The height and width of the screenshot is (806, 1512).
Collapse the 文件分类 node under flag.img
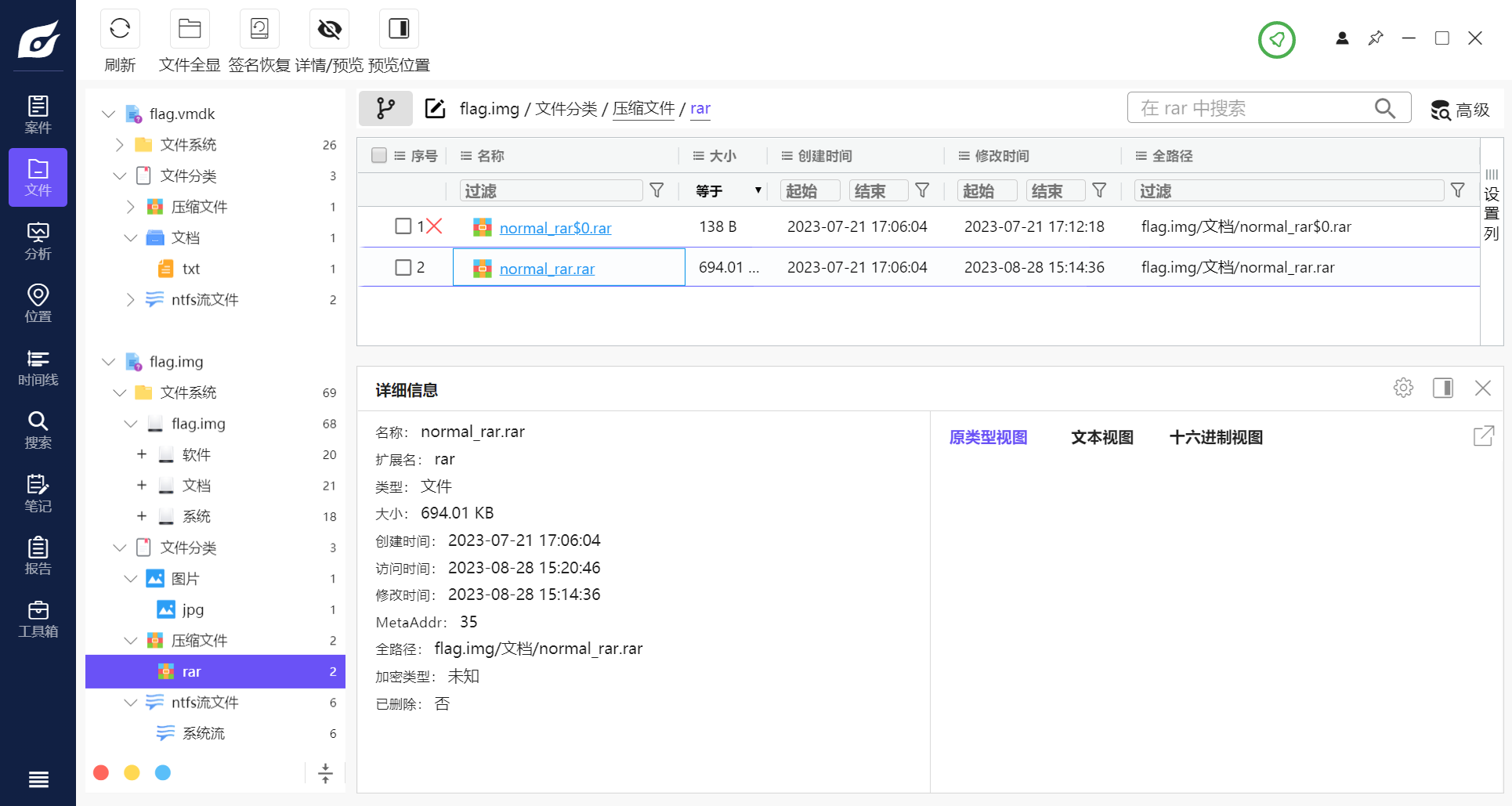coord(119,548)
